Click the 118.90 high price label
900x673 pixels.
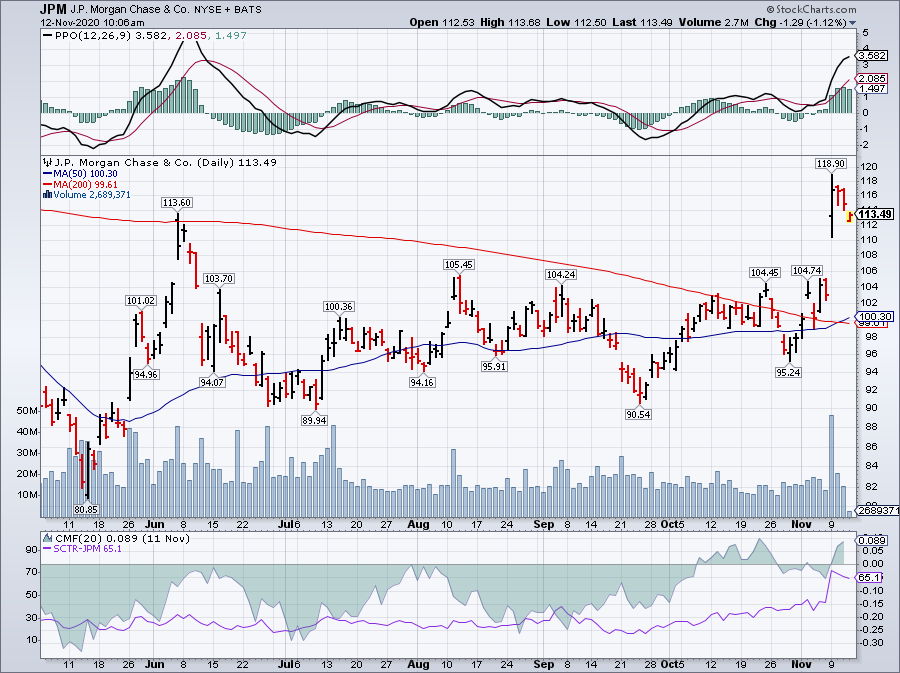[831, 164]
